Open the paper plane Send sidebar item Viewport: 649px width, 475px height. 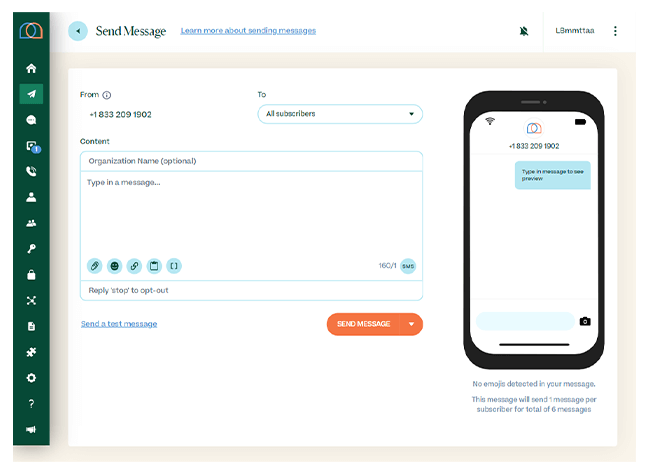coord(31,94)
